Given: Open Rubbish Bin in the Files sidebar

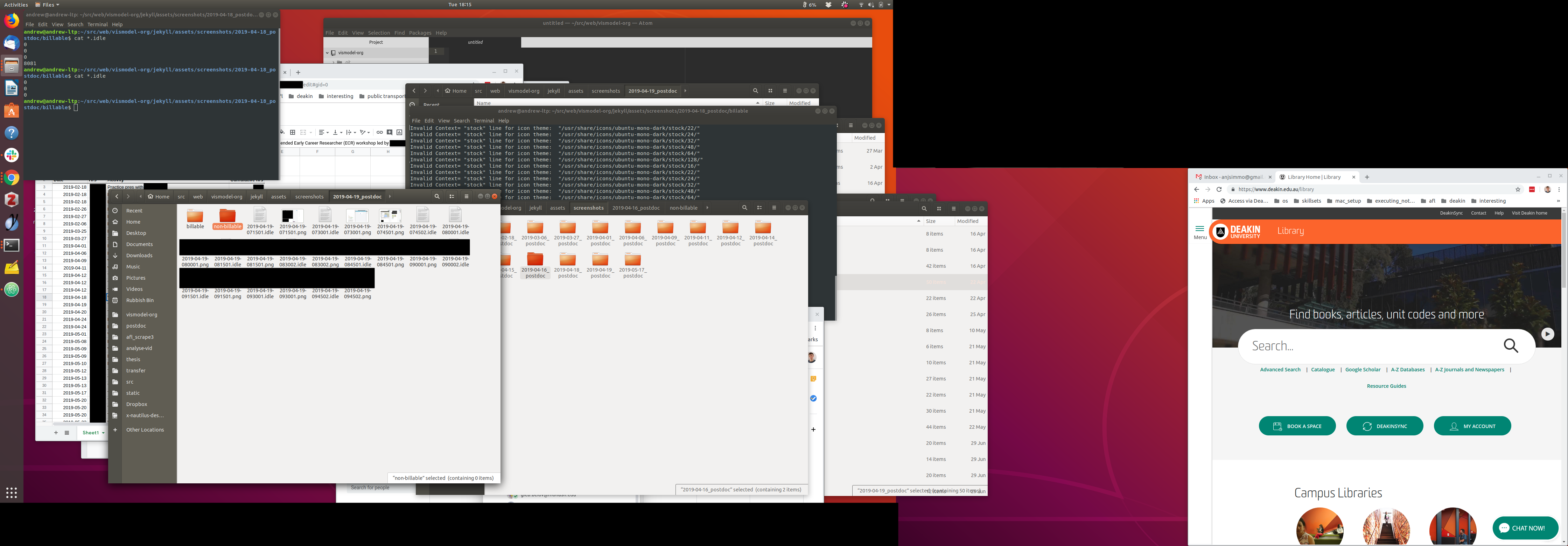Looking at the screenshot, I should pos(139,300).
